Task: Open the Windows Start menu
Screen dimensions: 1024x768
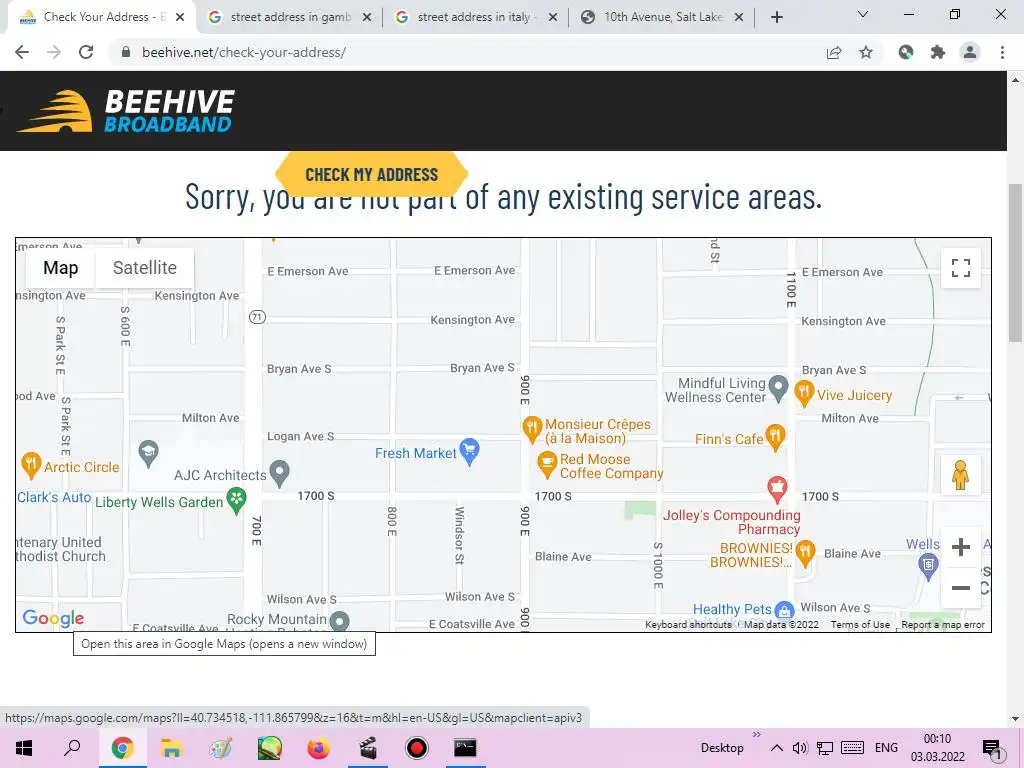Action: tap(24, 748)
